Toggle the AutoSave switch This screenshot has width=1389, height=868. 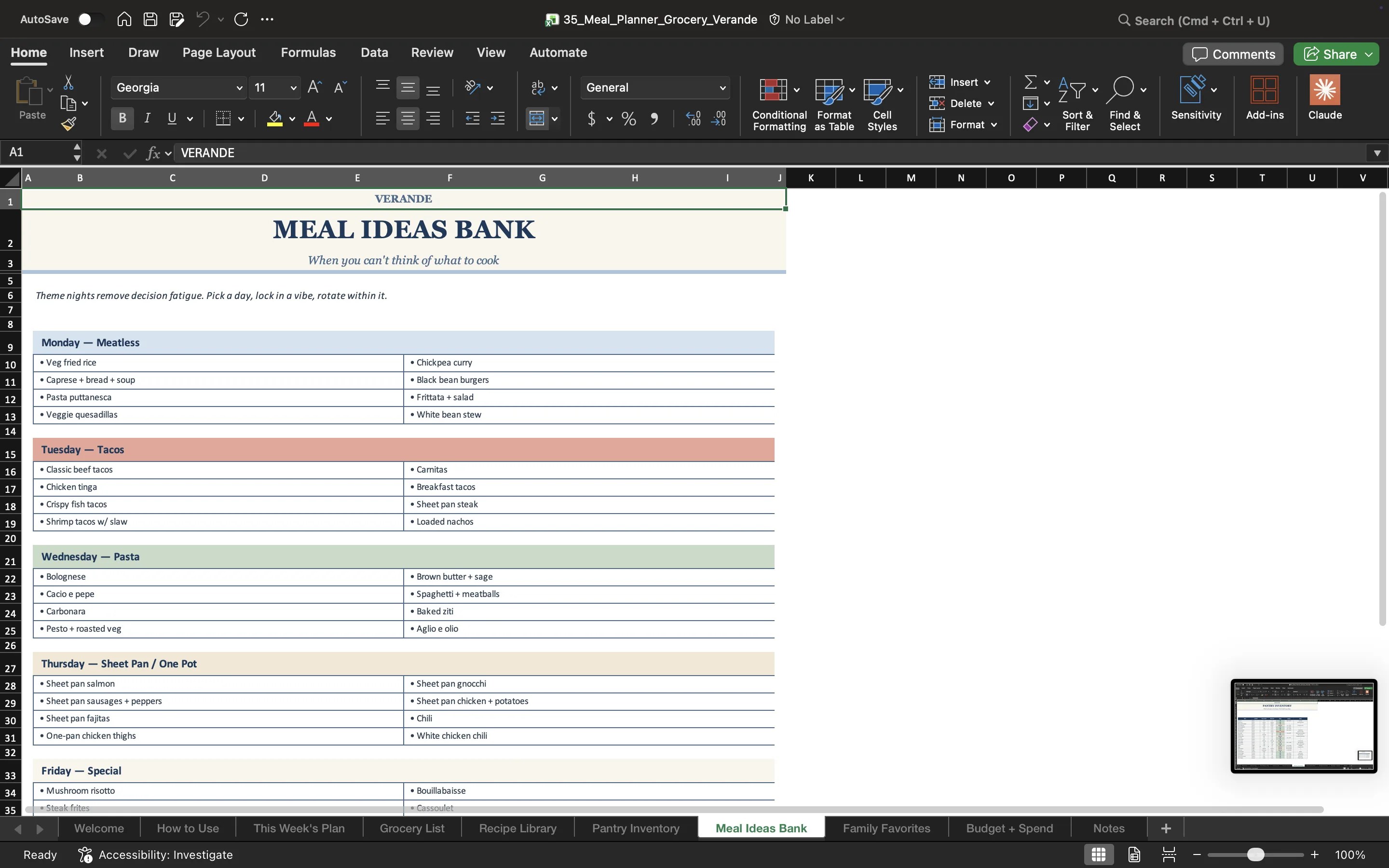point(90,19)
